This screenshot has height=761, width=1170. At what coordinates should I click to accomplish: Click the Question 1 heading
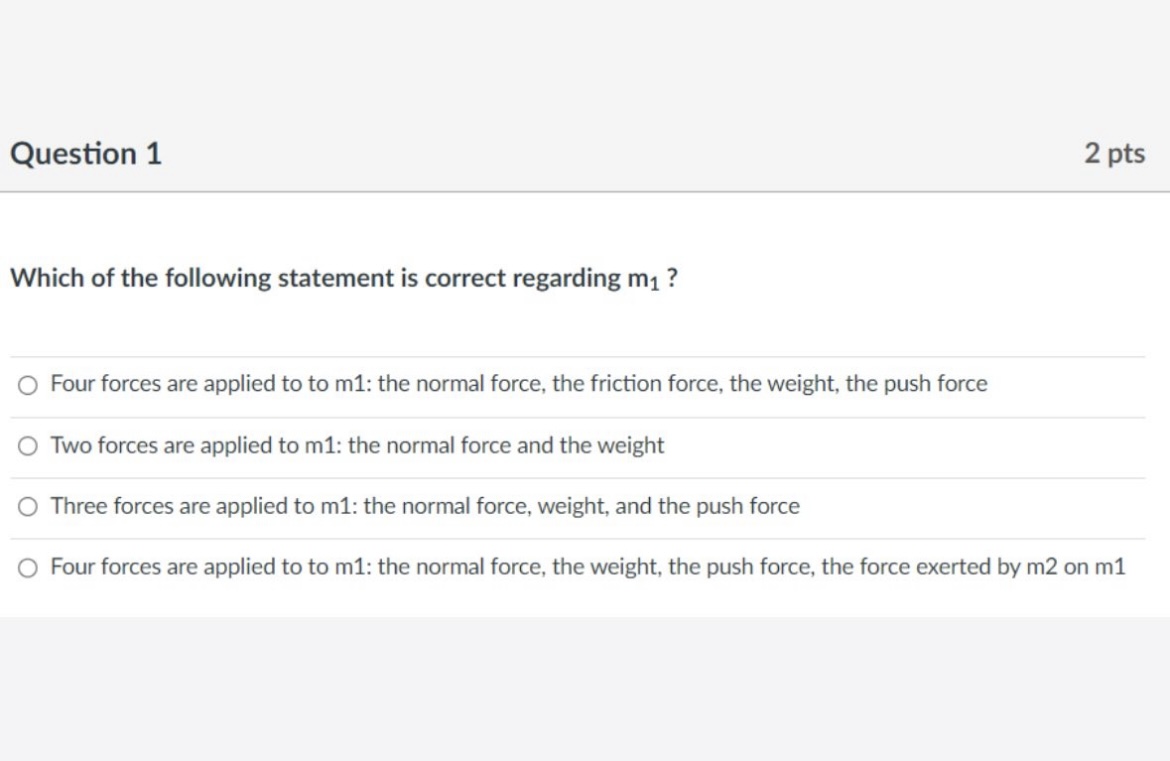click(86, 153)
